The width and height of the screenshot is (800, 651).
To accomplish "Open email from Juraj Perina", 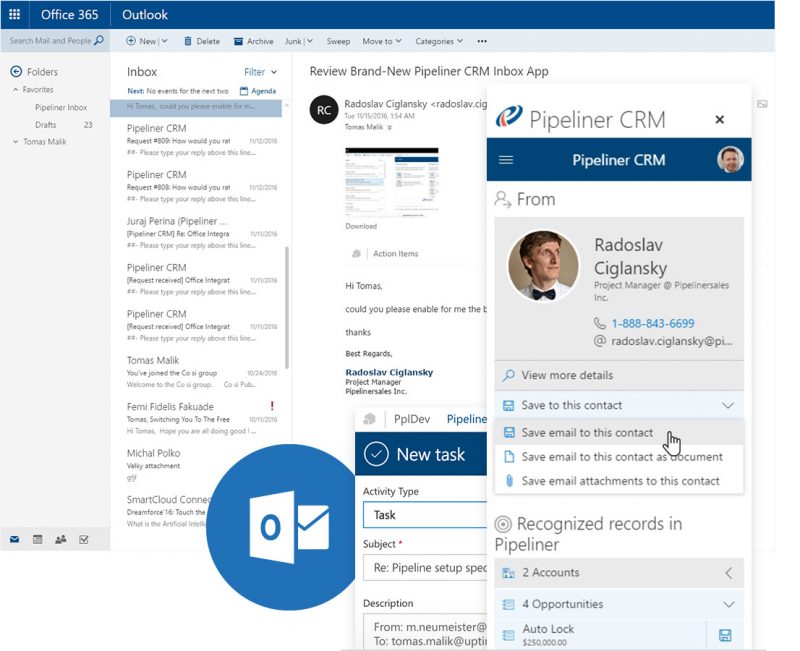I will point(202,233).
